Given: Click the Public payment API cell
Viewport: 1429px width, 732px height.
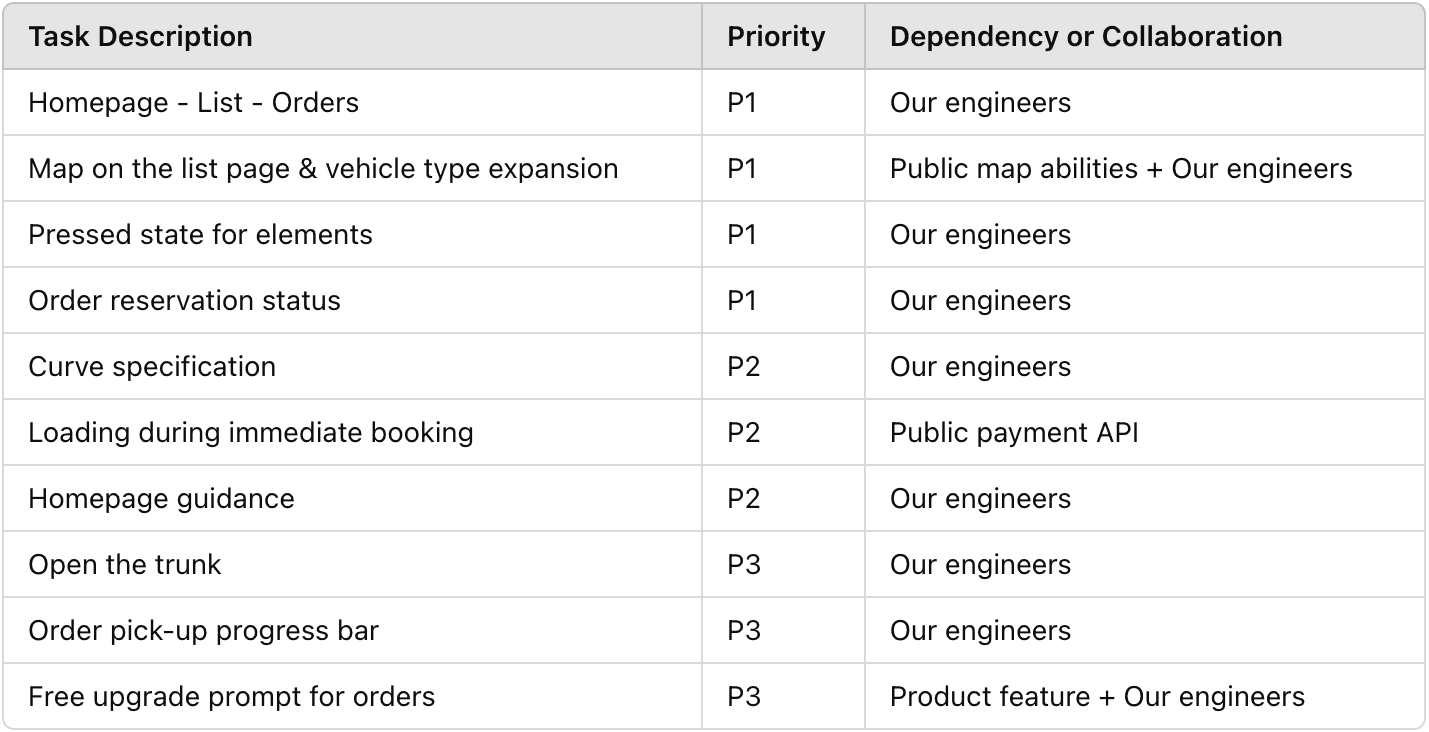Looking at the screenshot, I should [1144, 432].
